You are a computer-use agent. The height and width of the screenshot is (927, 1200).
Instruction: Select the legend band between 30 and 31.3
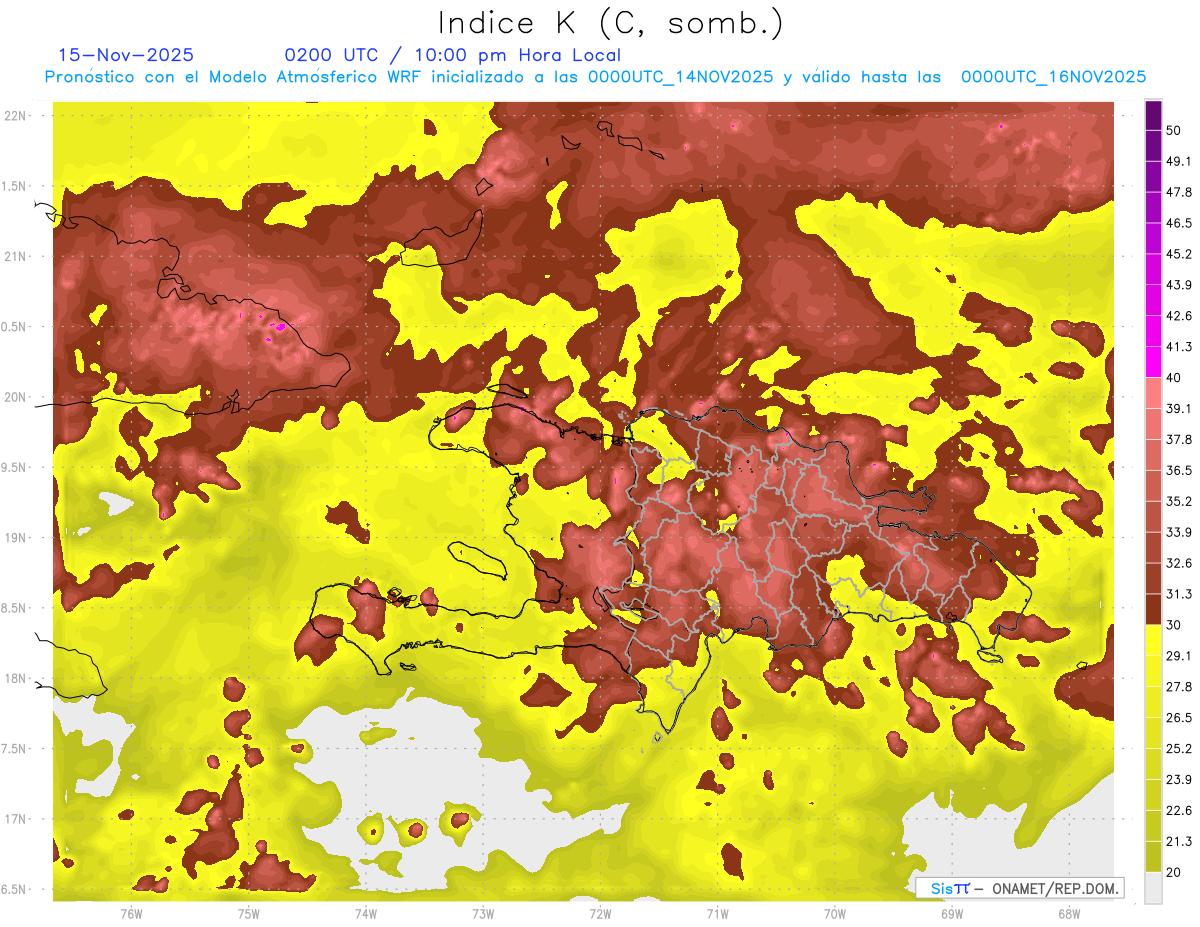pyautogui.click(x=1153, y=609)
